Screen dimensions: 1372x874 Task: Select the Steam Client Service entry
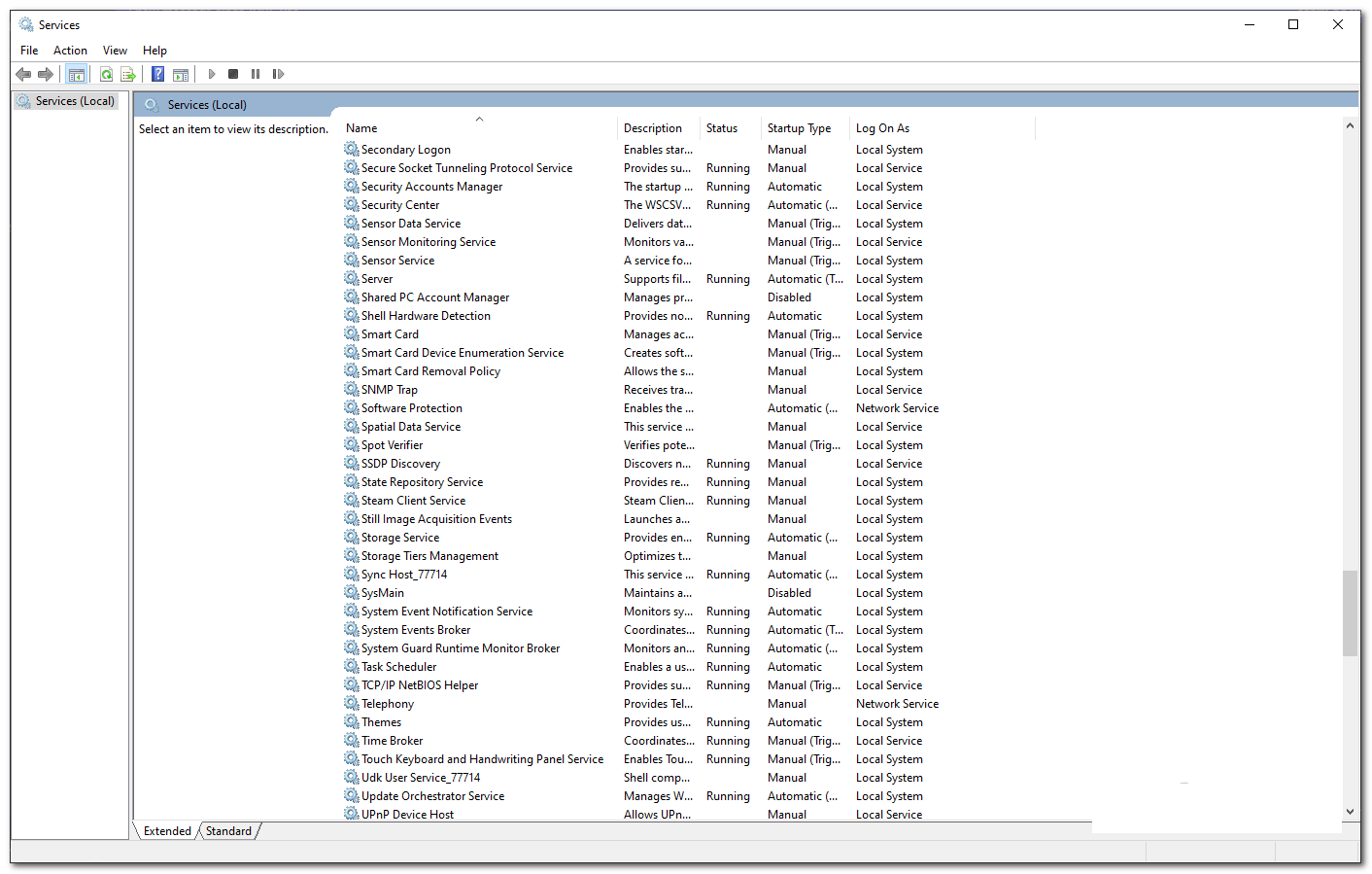(x=412, y=500)
